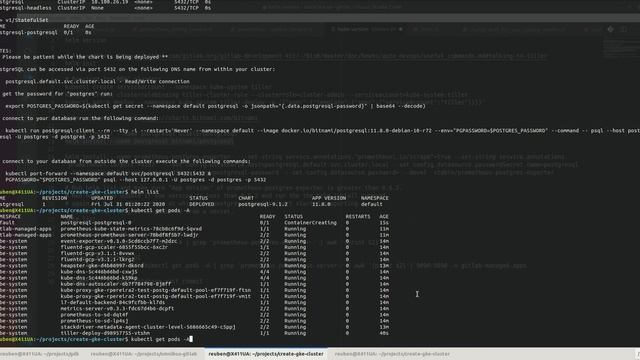
Task: Click the age '40s' of tiller-deploy pod
Action: pos(384,333)
